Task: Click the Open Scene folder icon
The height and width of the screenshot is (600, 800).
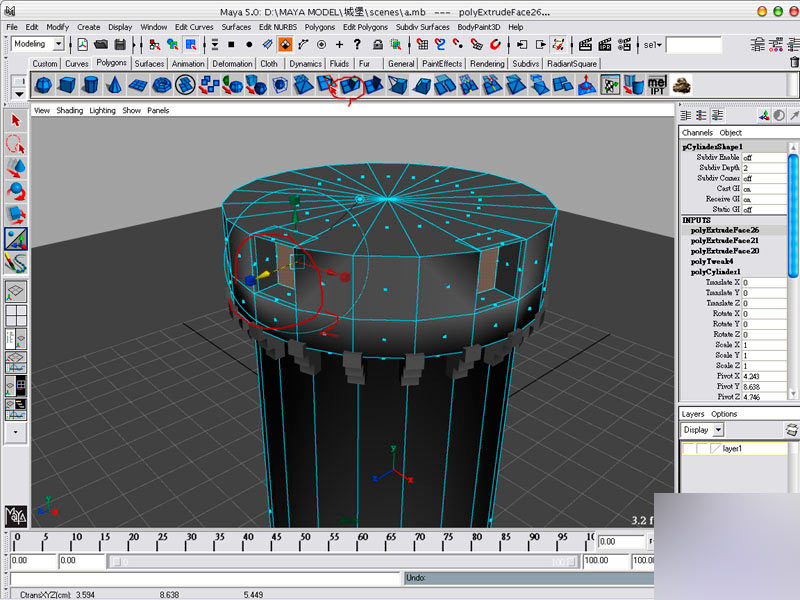Action: [x=101, y=45]
